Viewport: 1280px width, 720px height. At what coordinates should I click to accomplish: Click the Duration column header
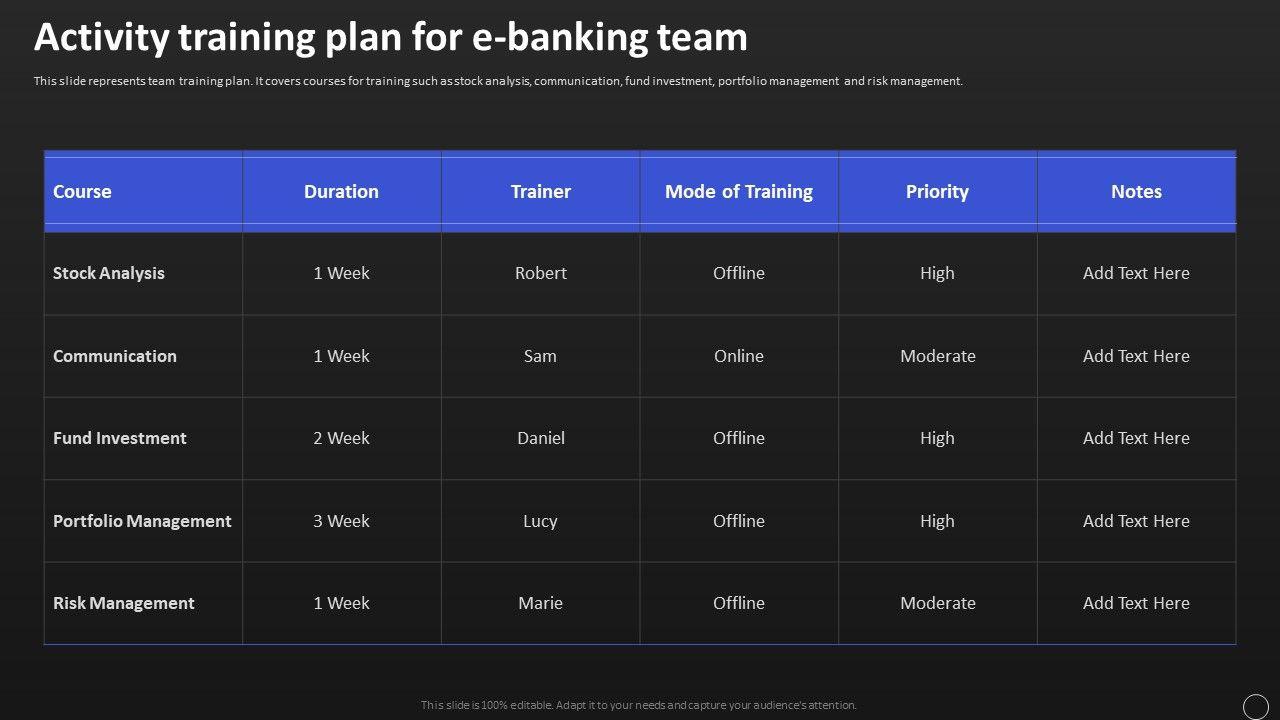pyautogui.click(x=341, y=191)
